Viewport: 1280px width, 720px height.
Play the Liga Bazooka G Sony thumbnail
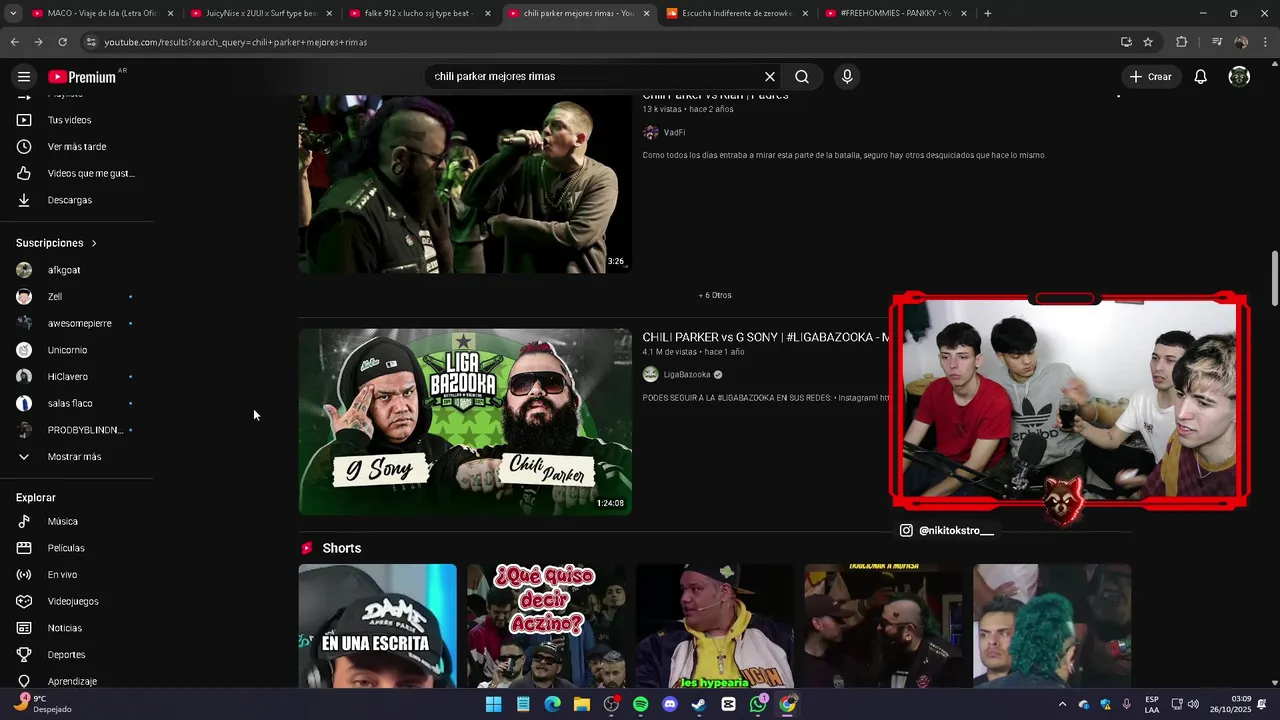[465, 422]
